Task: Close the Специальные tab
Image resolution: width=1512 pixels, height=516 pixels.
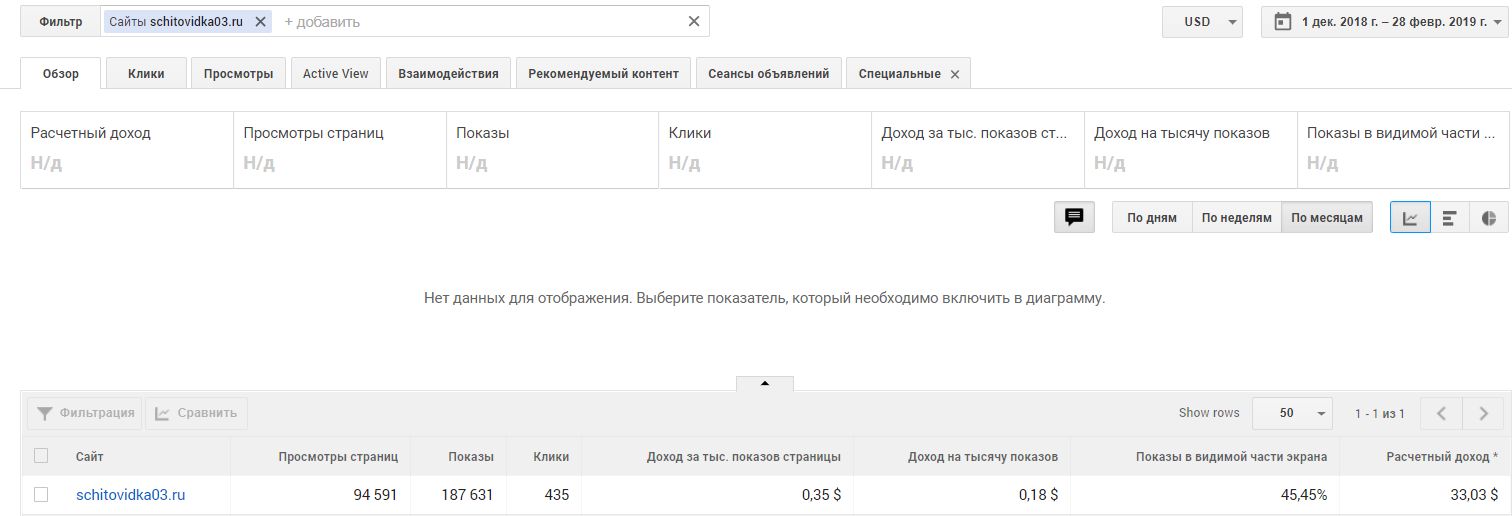Action: click(x=954, y=74)
